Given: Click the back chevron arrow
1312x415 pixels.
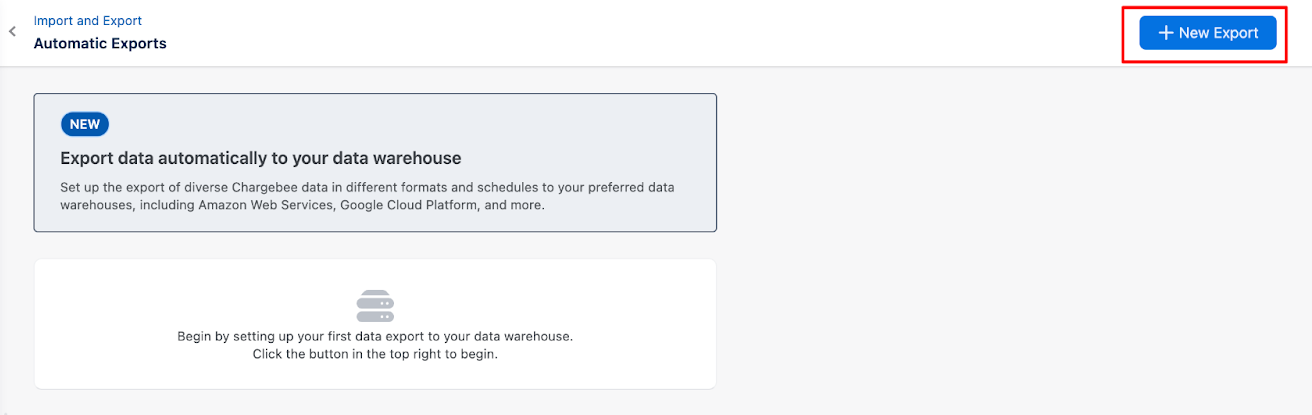Looking at the screenshot, I should tap(12, 32).
